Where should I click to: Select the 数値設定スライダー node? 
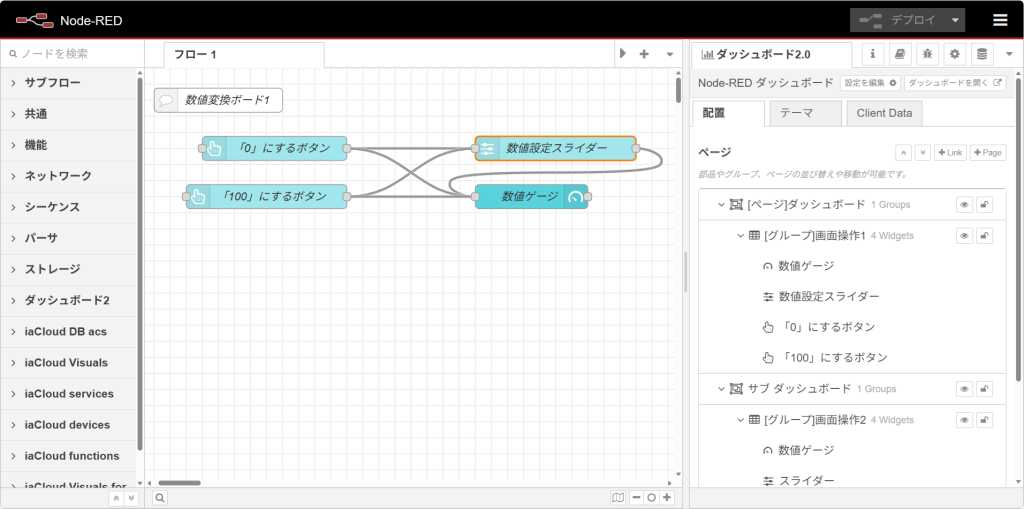tap(556, 149)
